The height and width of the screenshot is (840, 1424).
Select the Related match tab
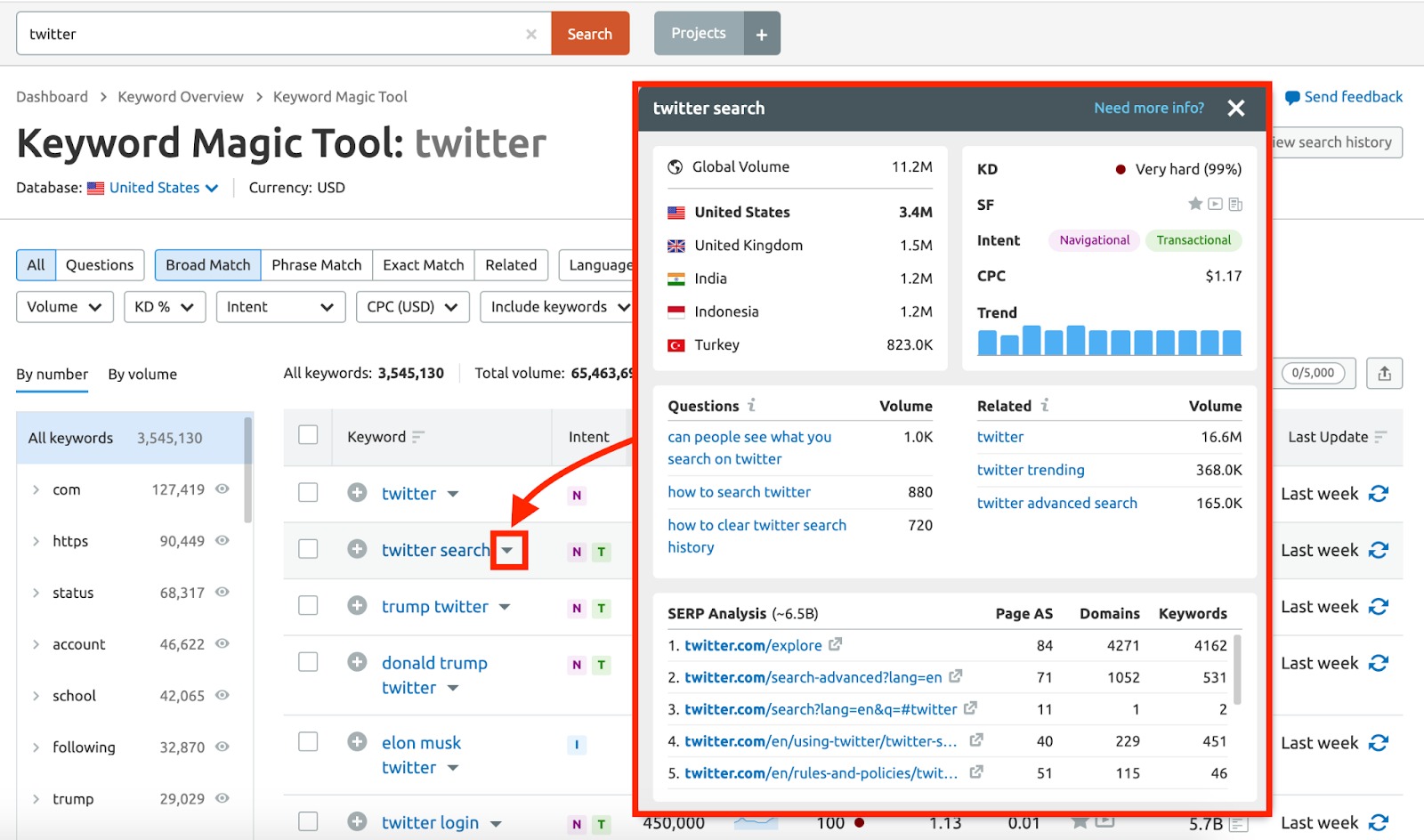tap(511, 265)
